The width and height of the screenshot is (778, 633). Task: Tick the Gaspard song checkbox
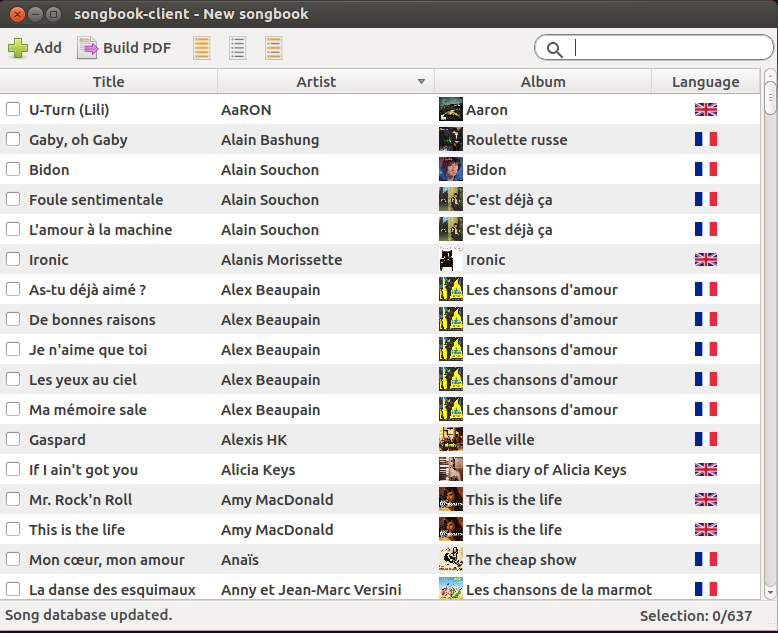click(13, 440)
